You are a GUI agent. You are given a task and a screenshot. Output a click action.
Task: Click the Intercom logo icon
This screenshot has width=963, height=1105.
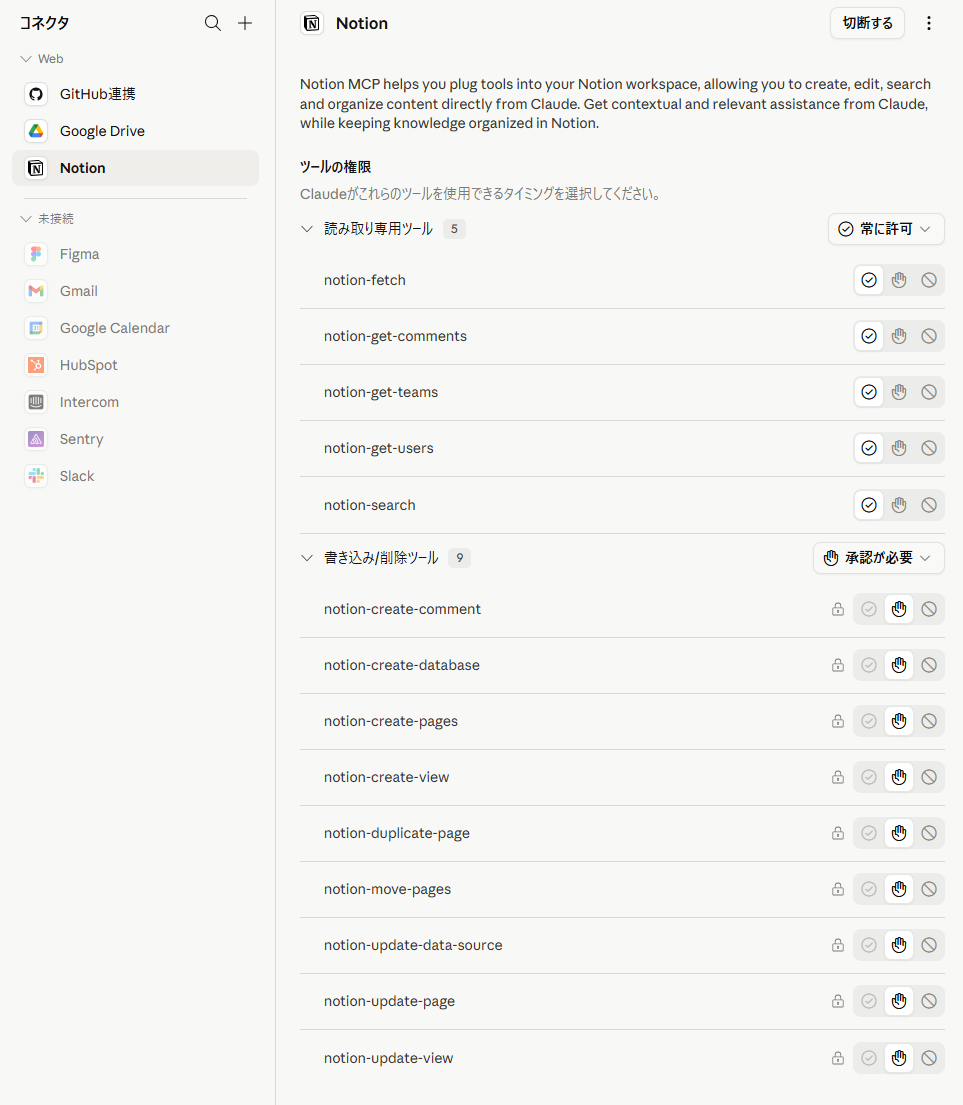click(x=36, y=402)
